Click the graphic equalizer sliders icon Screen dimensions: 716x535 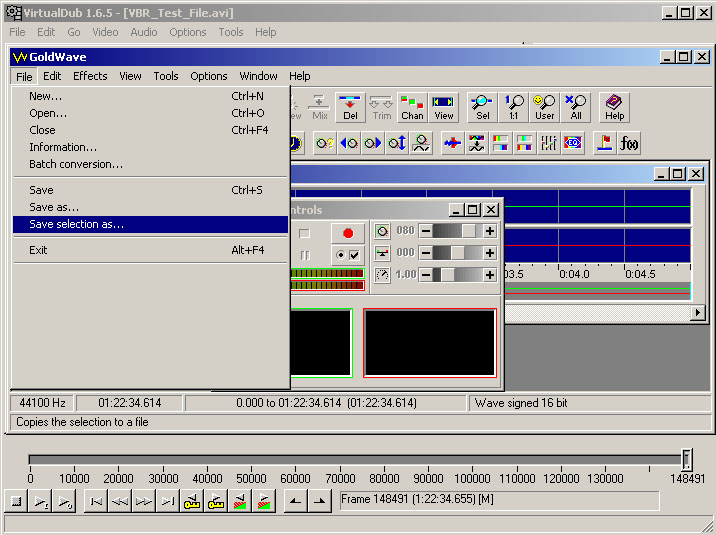tap(548, 143)
